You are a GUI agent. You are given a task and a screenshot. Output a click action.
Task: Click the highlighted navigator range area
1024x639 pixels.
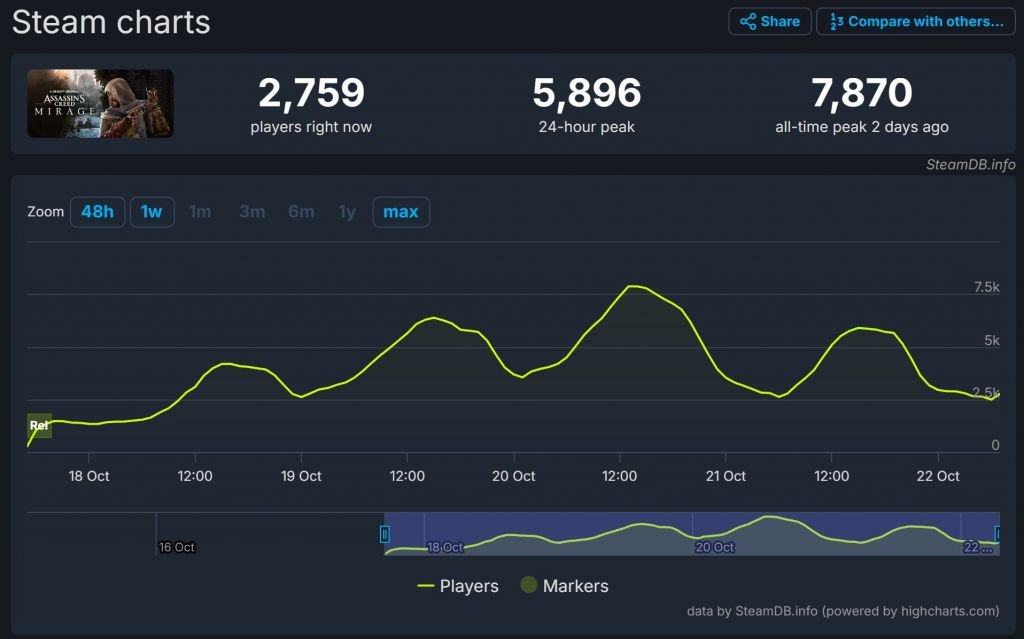click(x=692, y=534)
